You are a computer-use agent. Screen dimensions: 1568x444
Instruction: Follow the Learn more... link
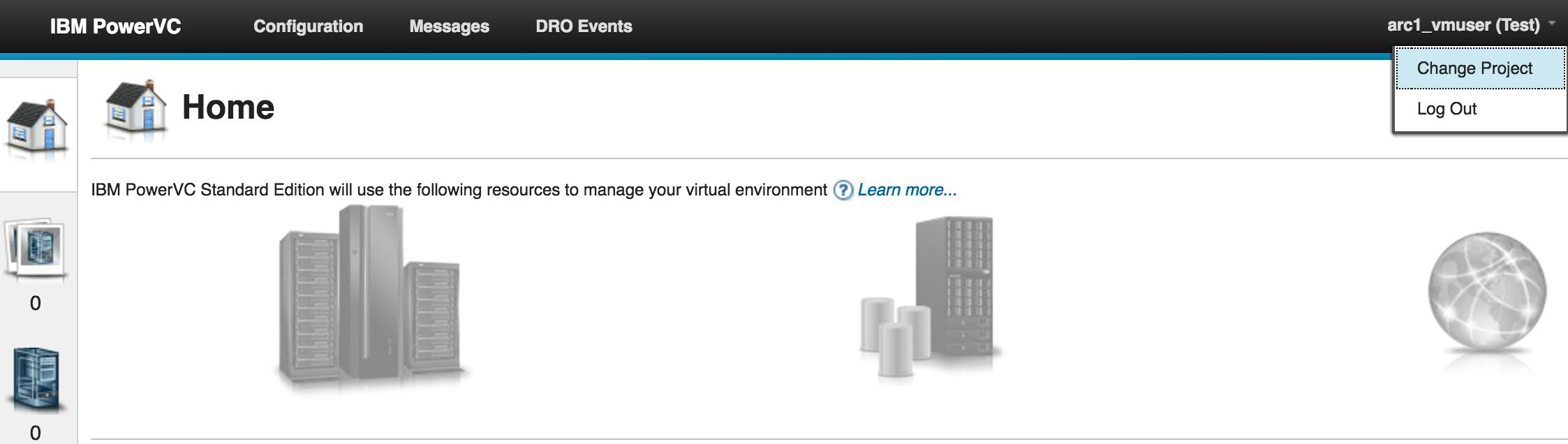[x=907, y=190]
